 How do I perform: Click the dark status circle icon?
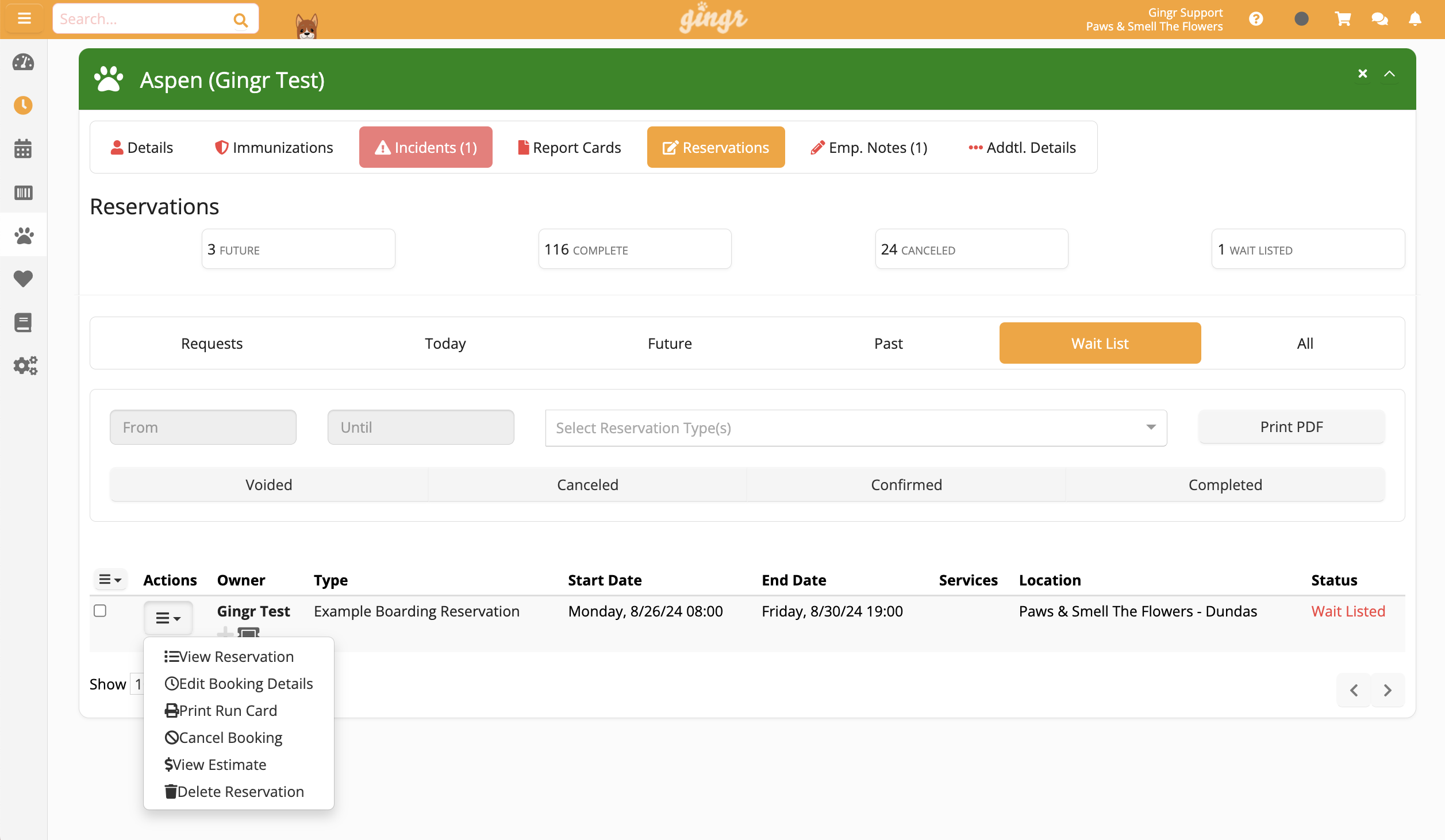(1301, 19)
